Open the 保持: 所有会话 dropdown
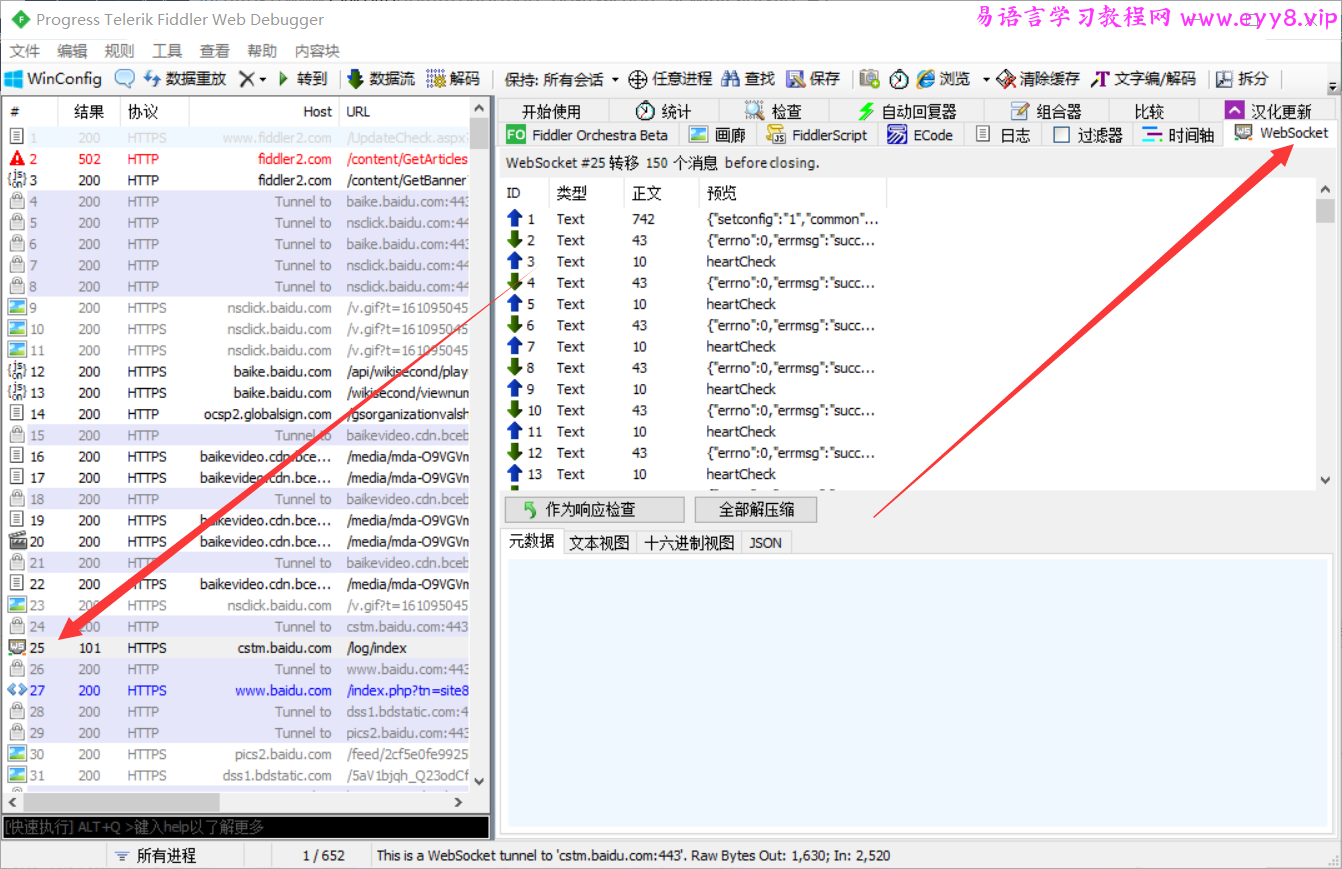The image size is (1342, 869). point(561,79)
